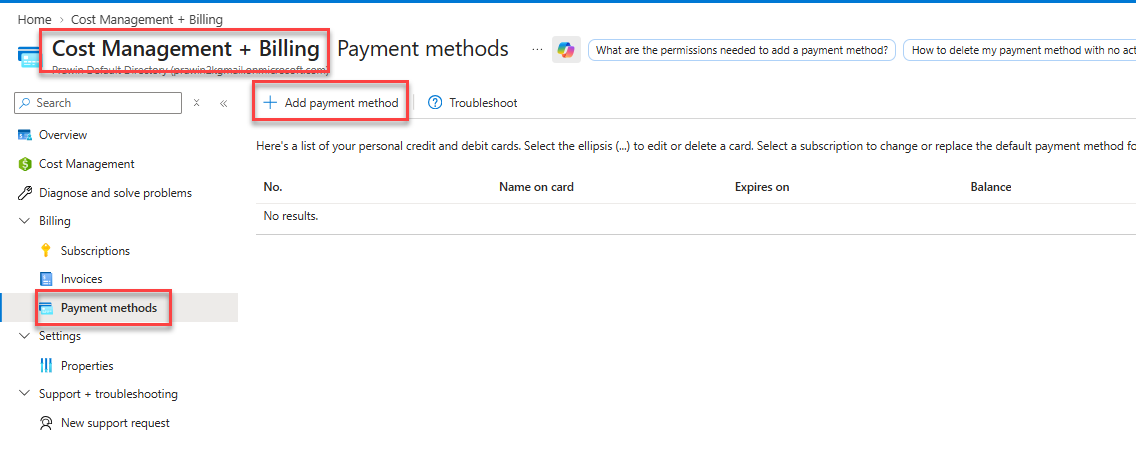The width and height of the screenshot is (1136, 469).
Task: Collapse the Settings section chevron
Action: click(25, 336)
